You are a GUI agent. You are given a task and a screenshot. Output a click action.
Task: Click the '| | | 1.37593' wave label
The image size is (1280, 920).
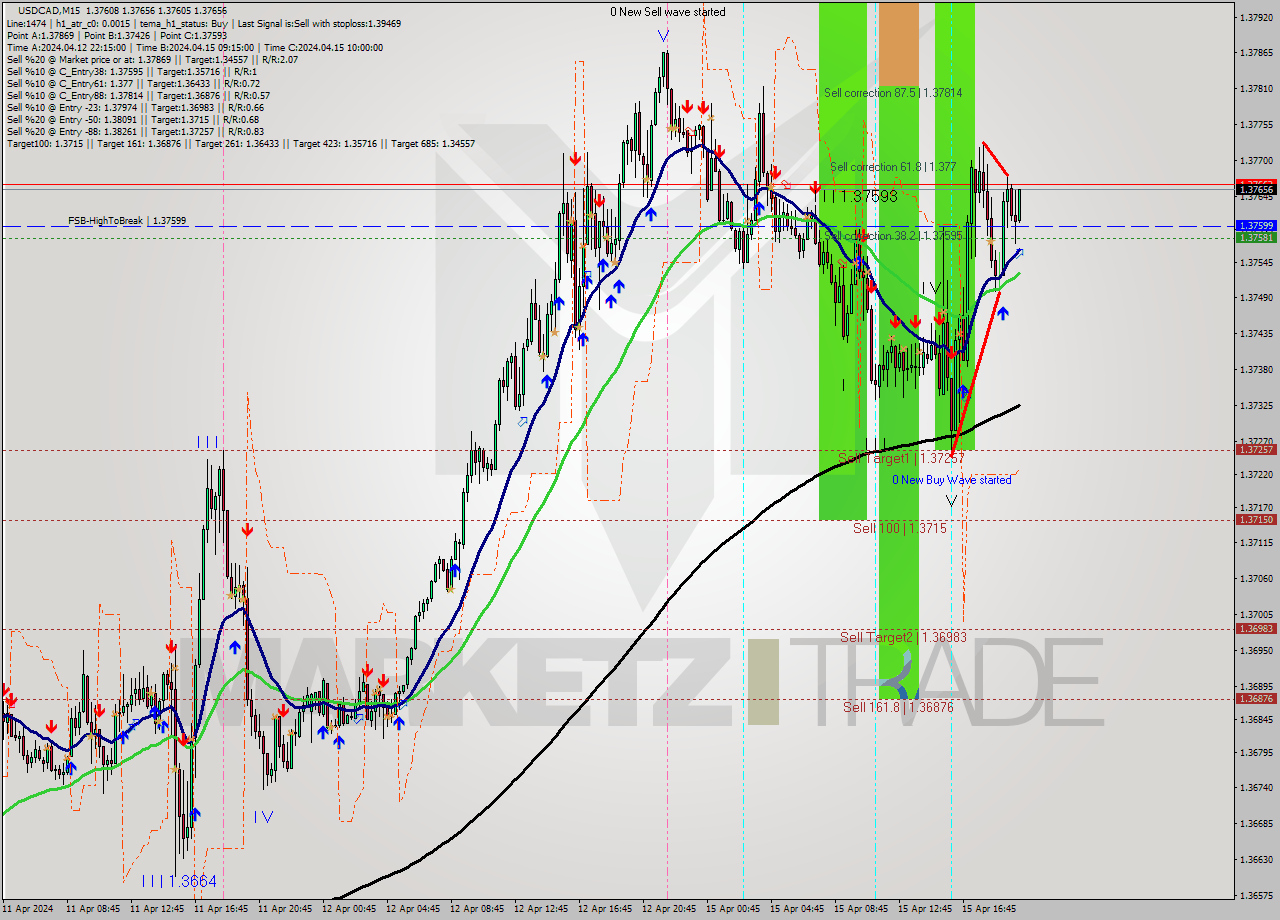[859, 196]
